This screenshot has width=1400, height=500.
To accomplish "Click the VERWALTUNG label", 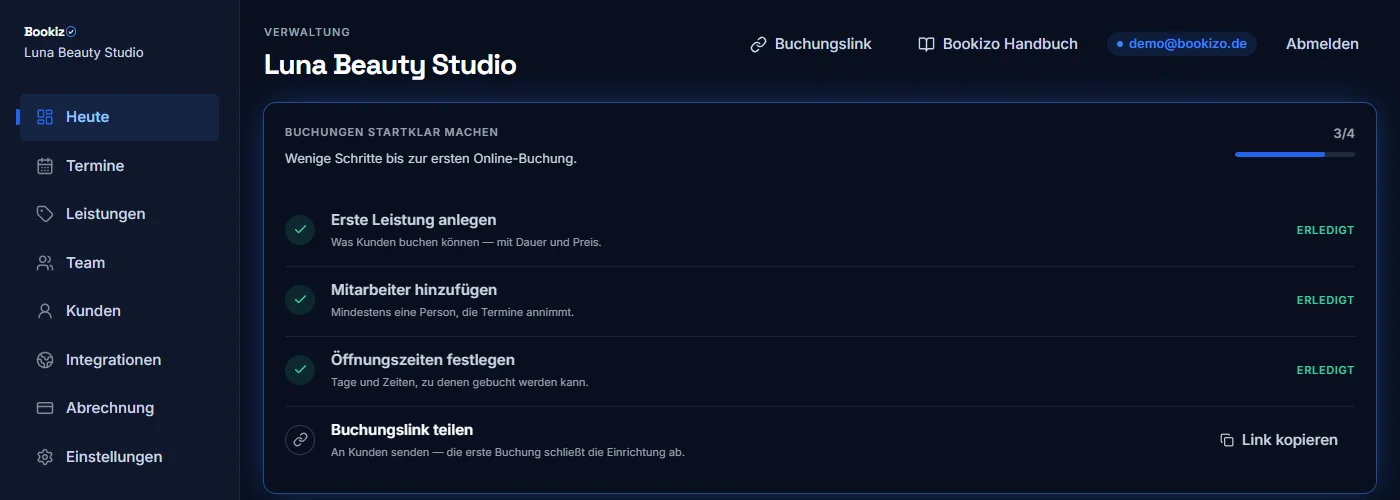I will 307,32.
